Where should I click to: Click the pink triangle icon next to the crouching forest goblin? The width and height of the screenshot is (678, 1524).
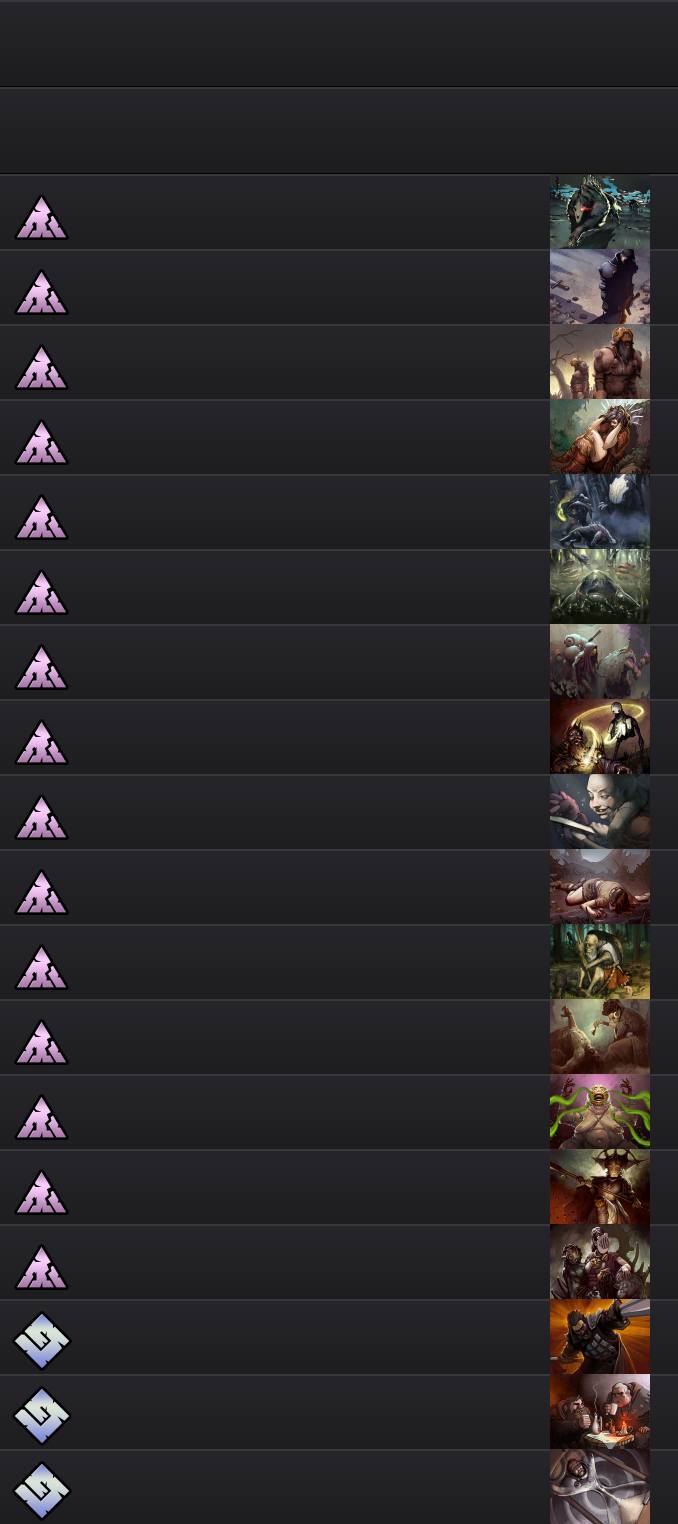(x=41, y=967)
